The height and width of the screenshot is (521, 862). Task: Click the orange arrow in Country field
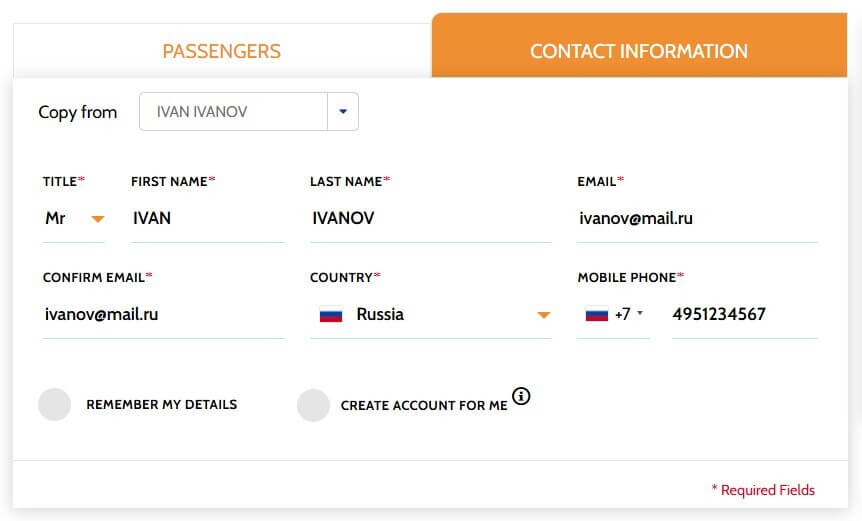click(x=544, y=315)
